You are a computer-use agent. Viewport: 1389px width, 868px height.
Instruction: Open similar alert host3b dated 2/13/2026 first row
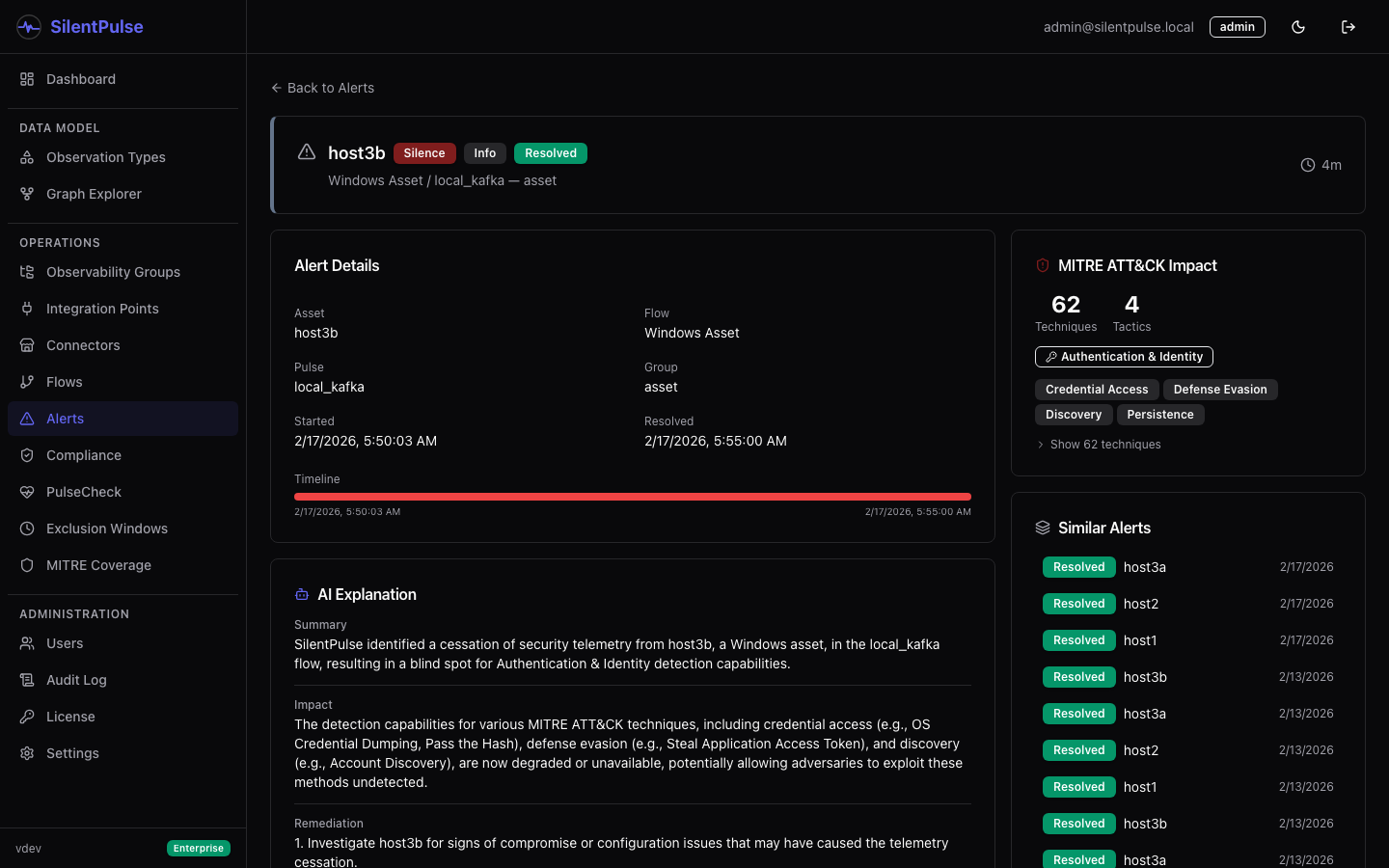1188,677
